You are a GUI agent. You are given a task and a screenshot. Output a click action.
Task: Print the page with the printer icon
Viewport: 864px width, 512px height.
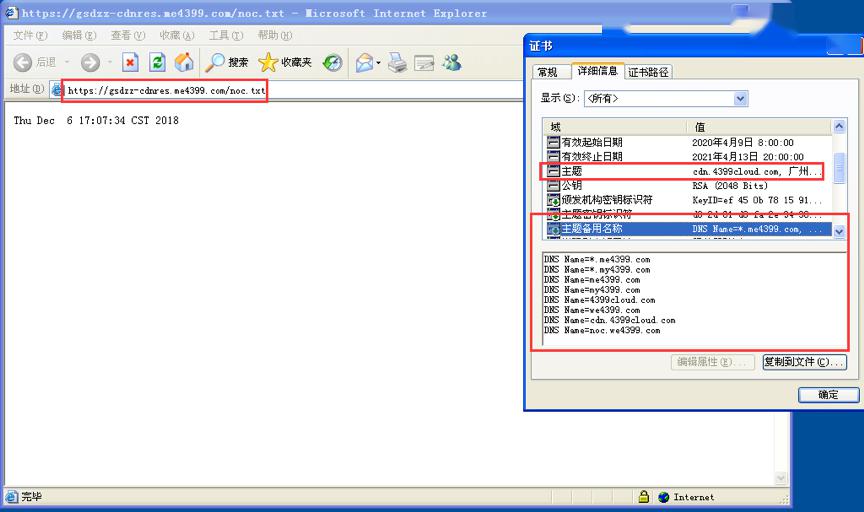tap(397, 63)
